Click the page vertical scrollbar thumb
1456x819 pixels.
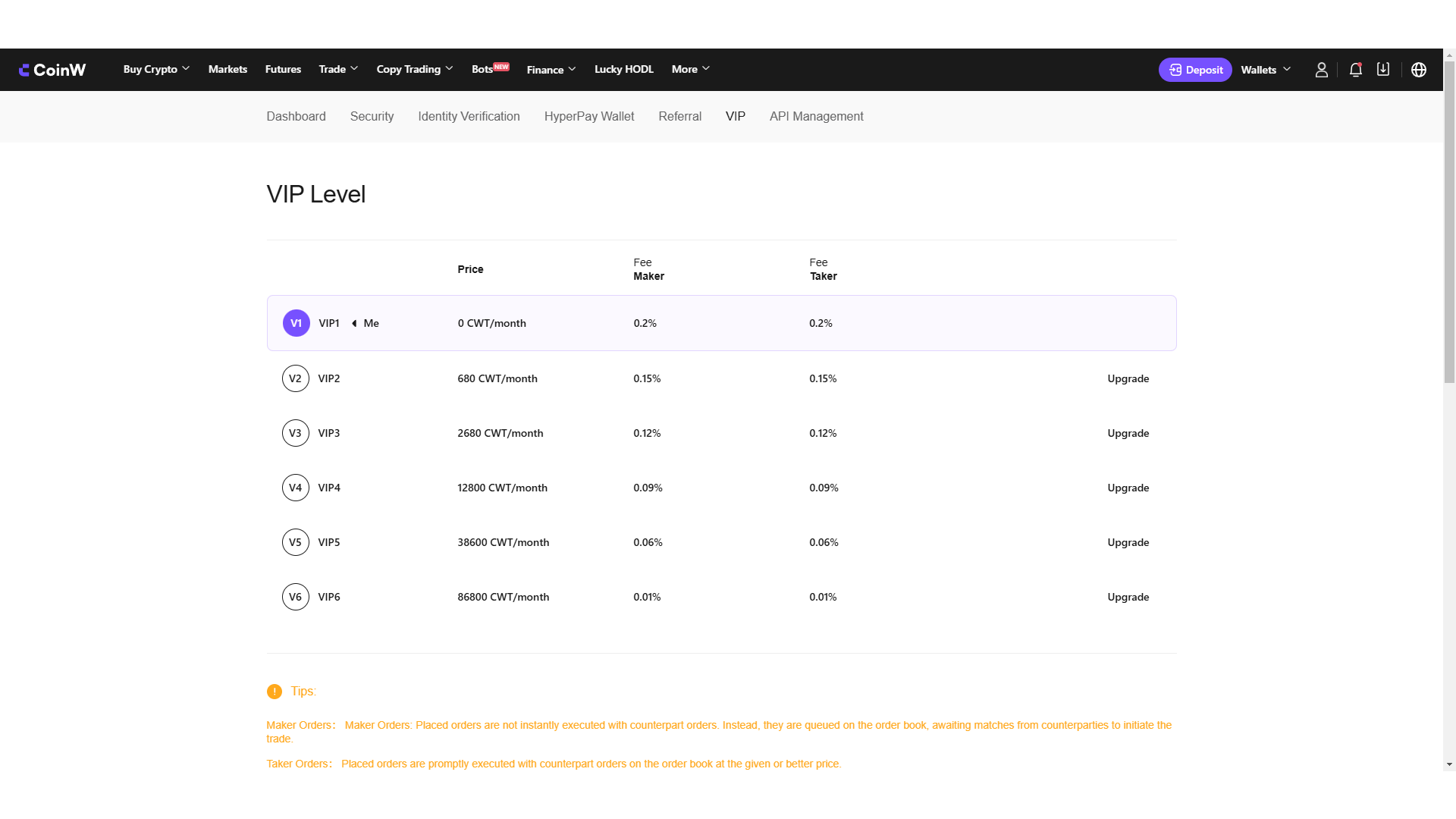[1449, 222]
